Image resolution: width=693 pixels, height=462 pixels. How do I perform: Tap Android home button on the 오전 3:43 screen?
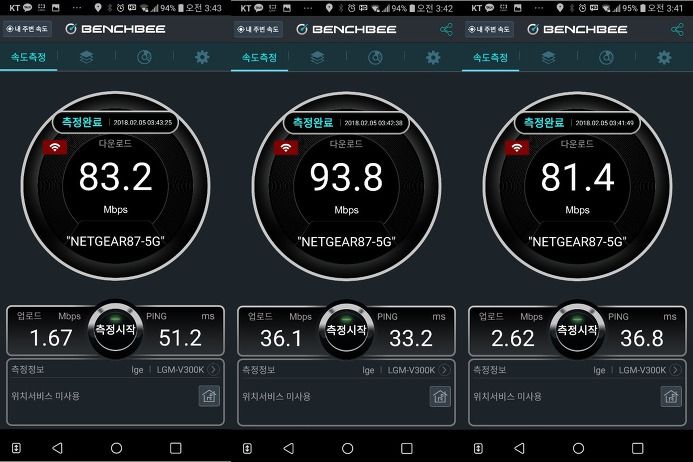pos(116,448)
